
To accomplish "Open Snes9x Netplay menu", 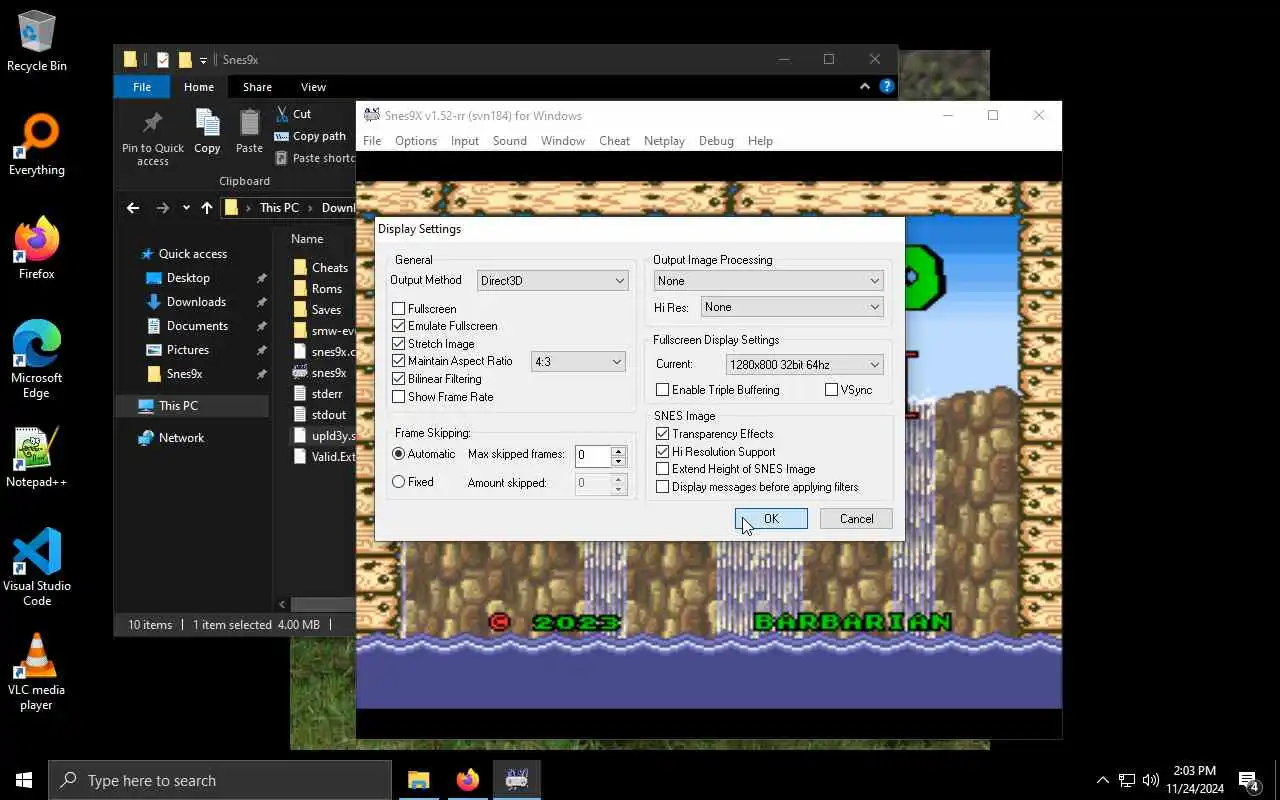I will tap(664, 141).
